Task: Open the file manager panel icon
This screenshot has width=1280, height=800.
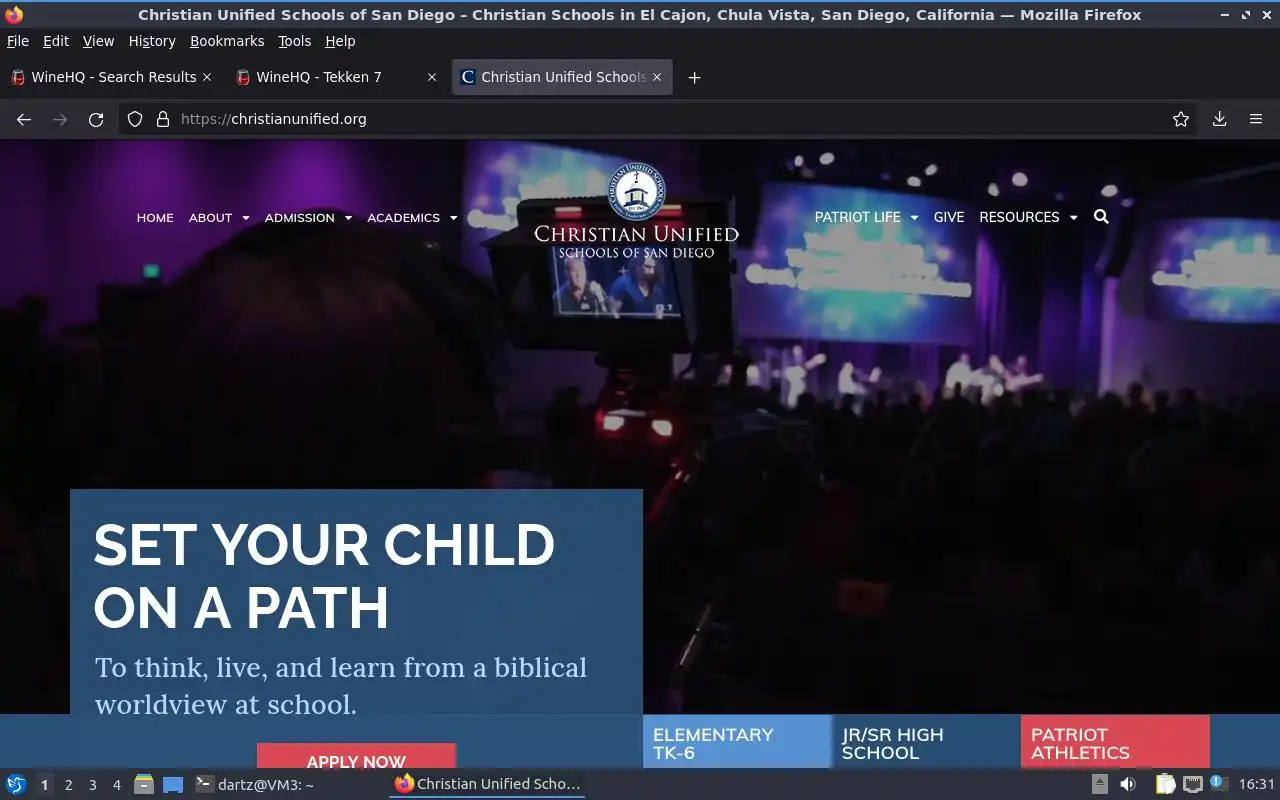Action: click(144, 784)
